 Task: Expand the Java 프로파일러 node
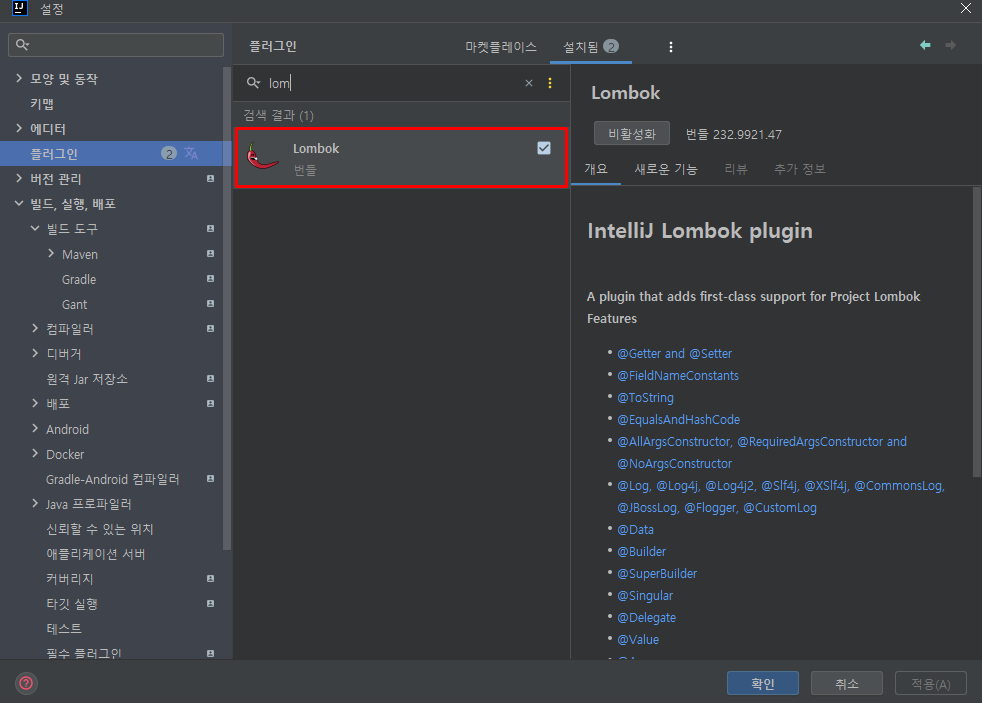[x=35, y=503]
